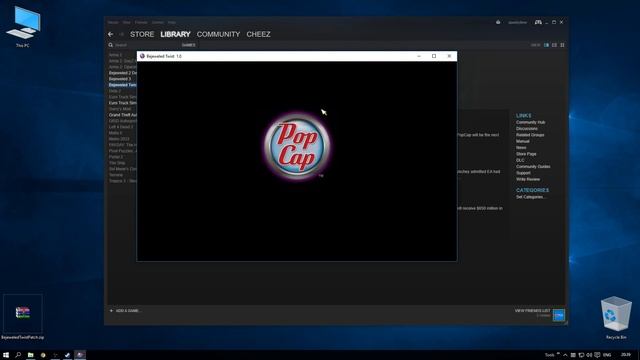Select Garry's Mod in the library list
This screenshot has height=360, width=640.
click(x=120, y=109)
